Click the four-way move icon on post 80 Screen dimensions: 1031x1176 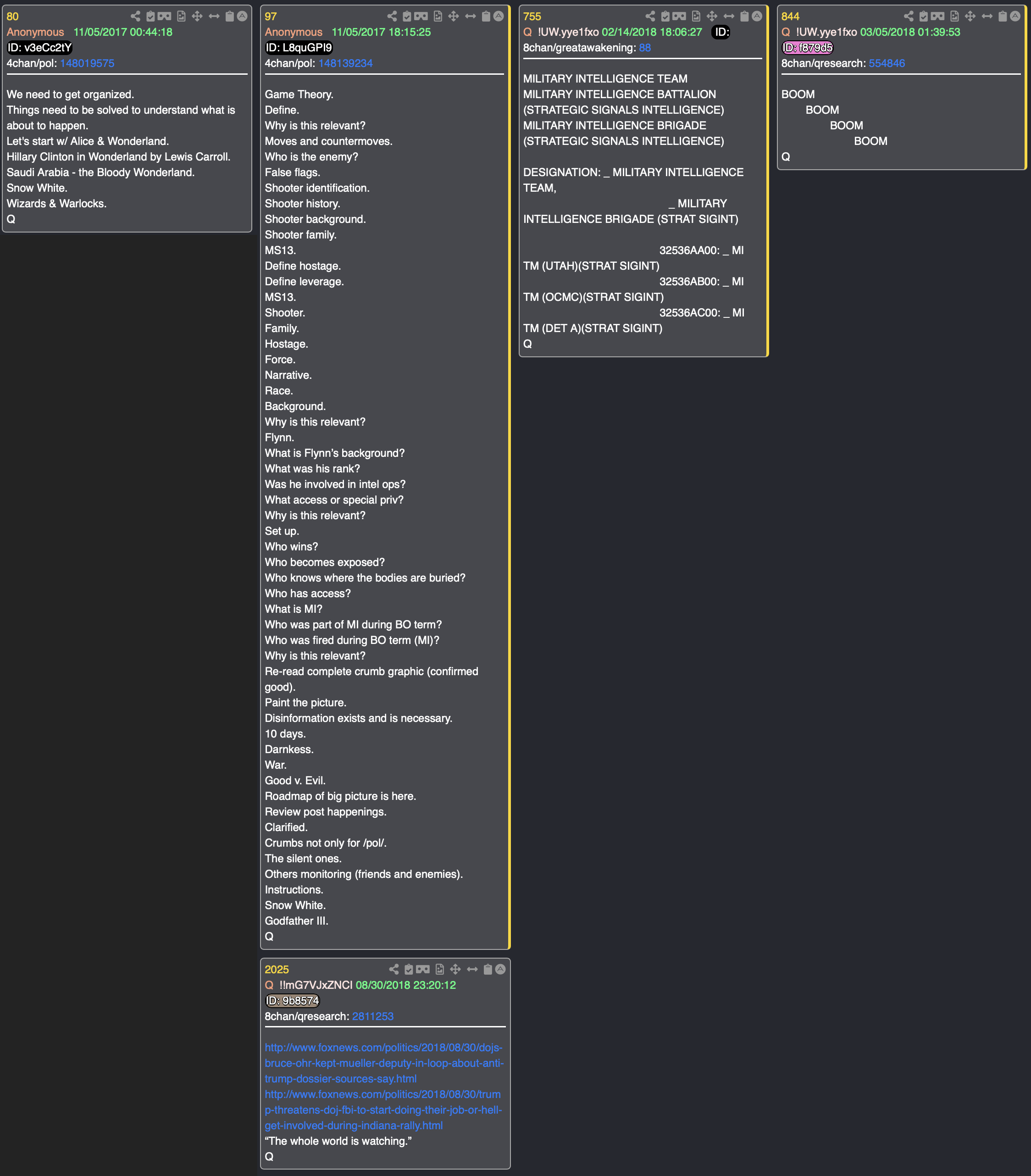[x=197, y=16]
